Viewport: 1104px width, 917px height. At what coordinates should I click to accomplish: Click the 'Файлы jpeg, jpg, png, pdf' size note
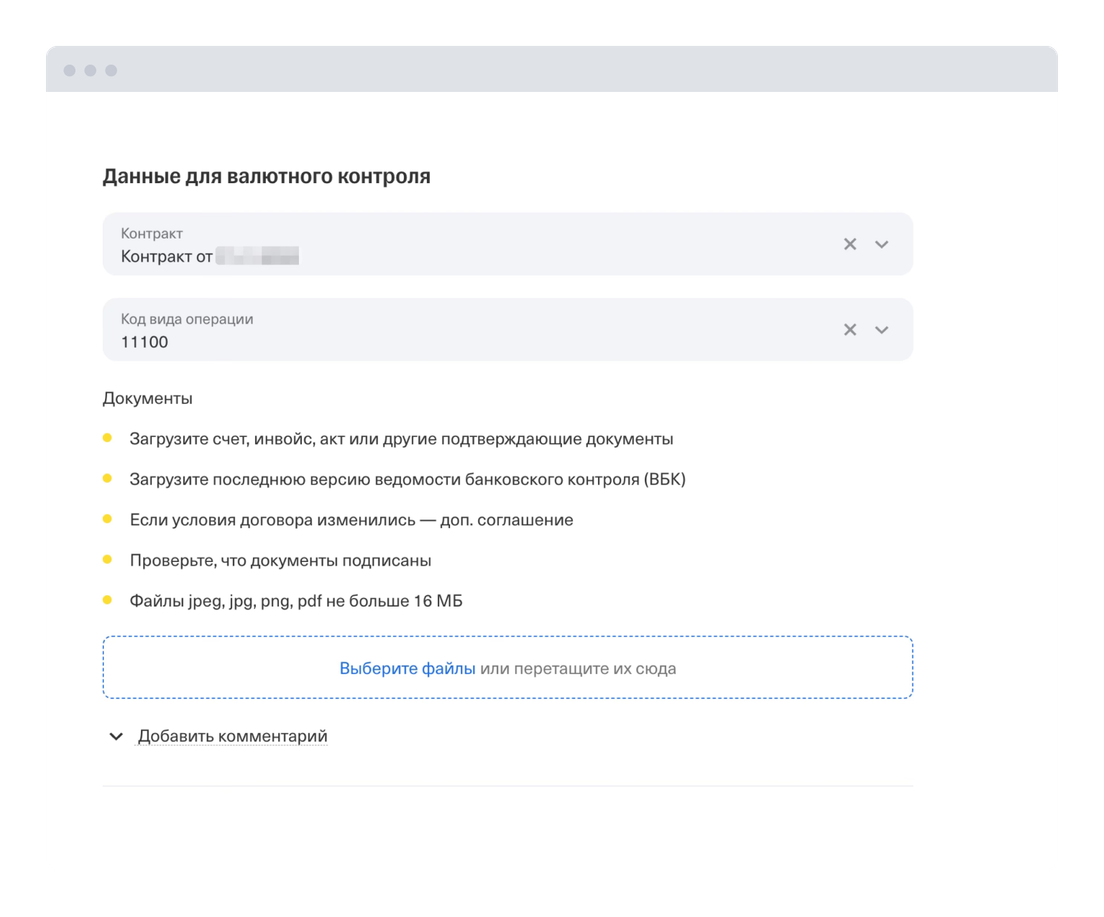[x=296, y=601]
